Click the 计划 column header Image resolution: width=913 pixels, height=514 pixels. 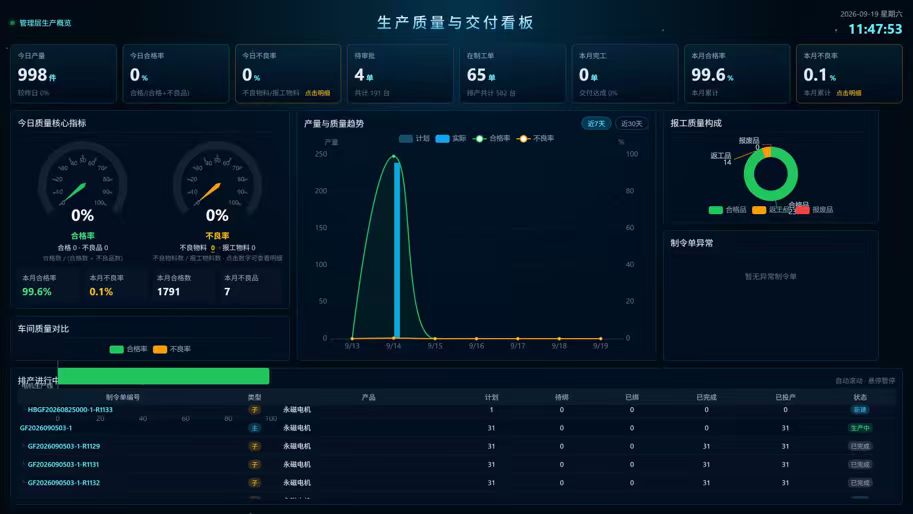coord(491,398)
